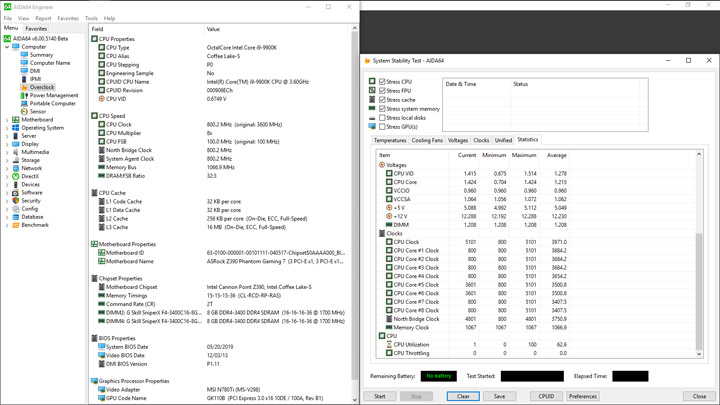
Task: Open the Preferences button
Action: point(583,396)
